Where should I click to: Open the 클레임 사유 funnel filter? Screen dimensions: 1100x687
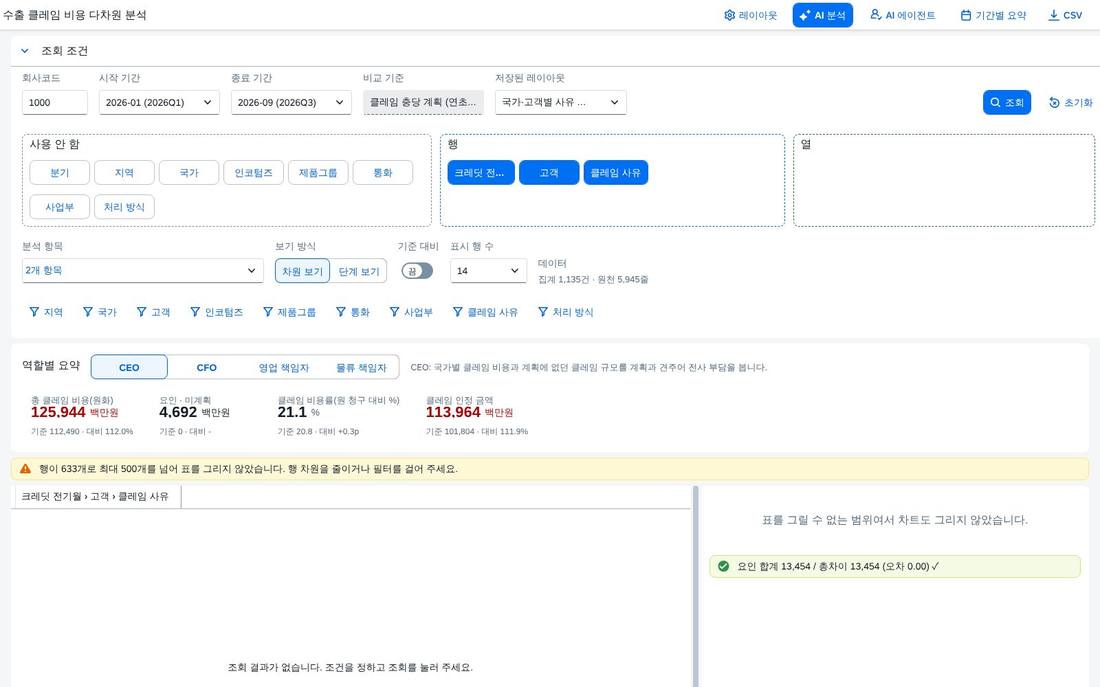point(485,312)
